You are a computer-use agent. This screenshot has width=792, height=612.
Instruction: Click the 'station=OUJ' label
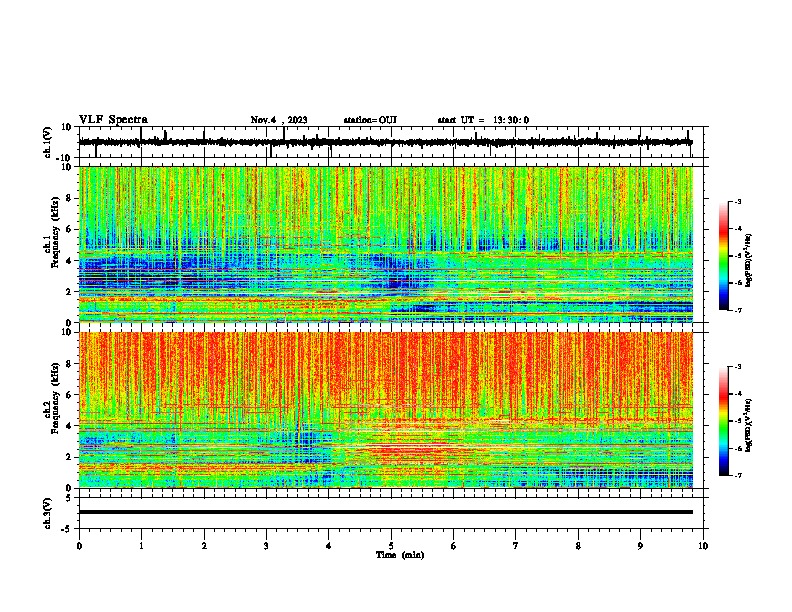tap(370, 120)
